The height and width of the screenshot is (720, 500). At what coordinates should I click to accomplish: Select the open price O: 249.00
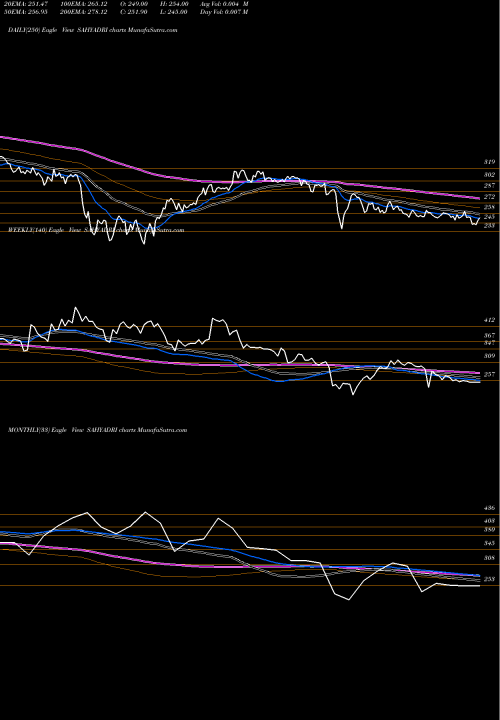point(135,4)
